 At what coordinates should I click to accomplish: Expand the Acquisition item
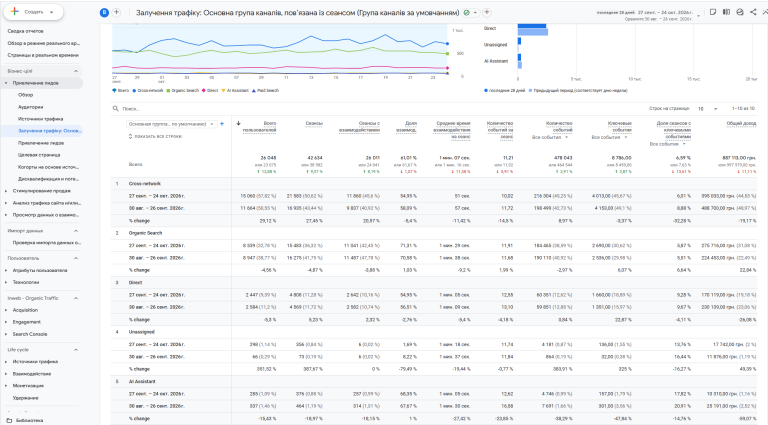[x=6, y=310]
